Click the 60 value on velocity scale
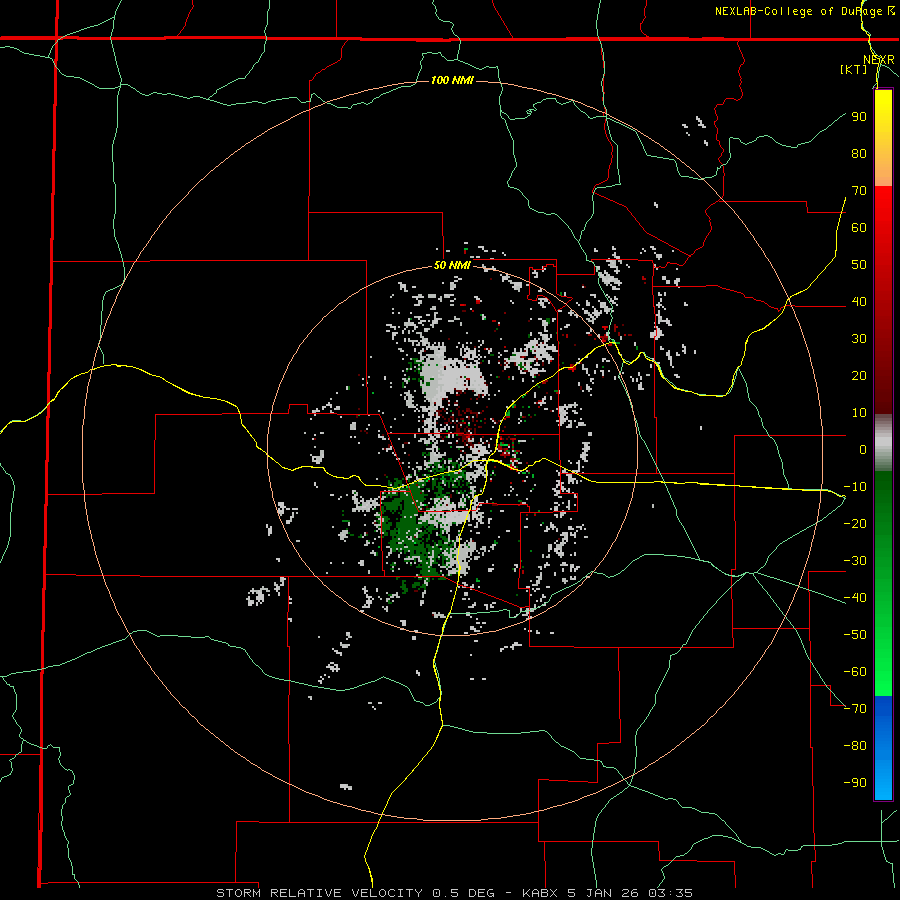The image size is (900, 900). point(859,227)
